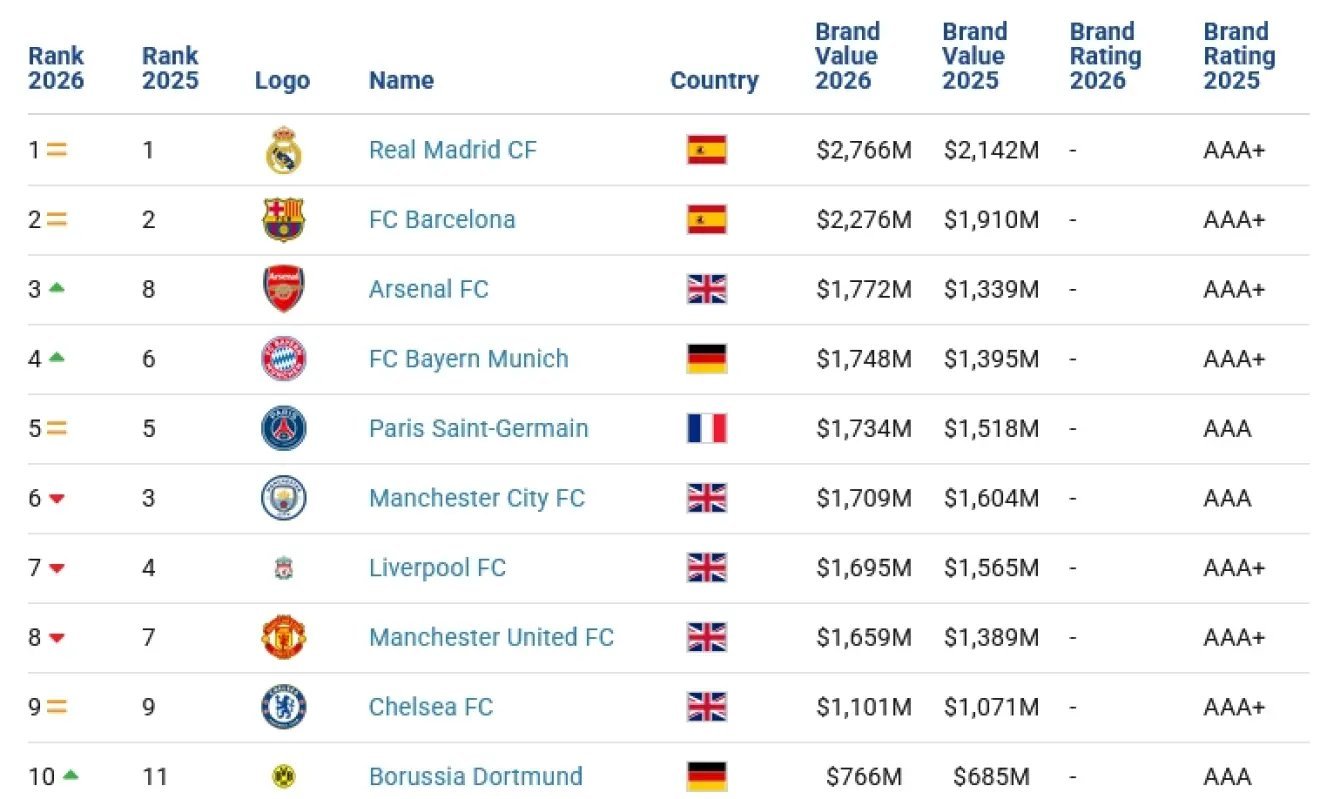The height and width of the screenshot is (799, 1320).
Task: Click the FC Barcelona crest logo
Action: point(283,220)
